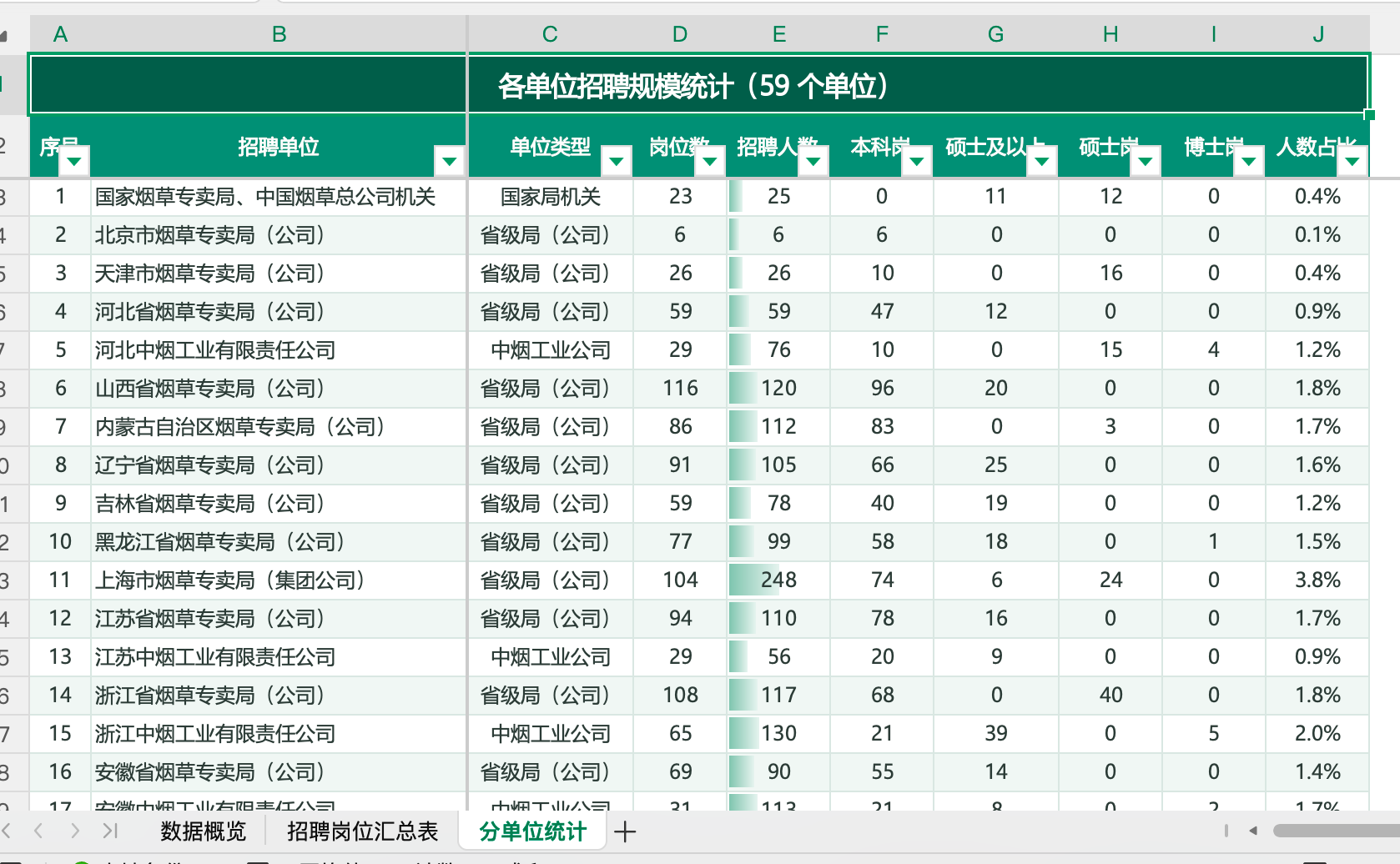Select cell 国家烟草专卖局、中国烟草总公司机关

click(x=279, y=197)
